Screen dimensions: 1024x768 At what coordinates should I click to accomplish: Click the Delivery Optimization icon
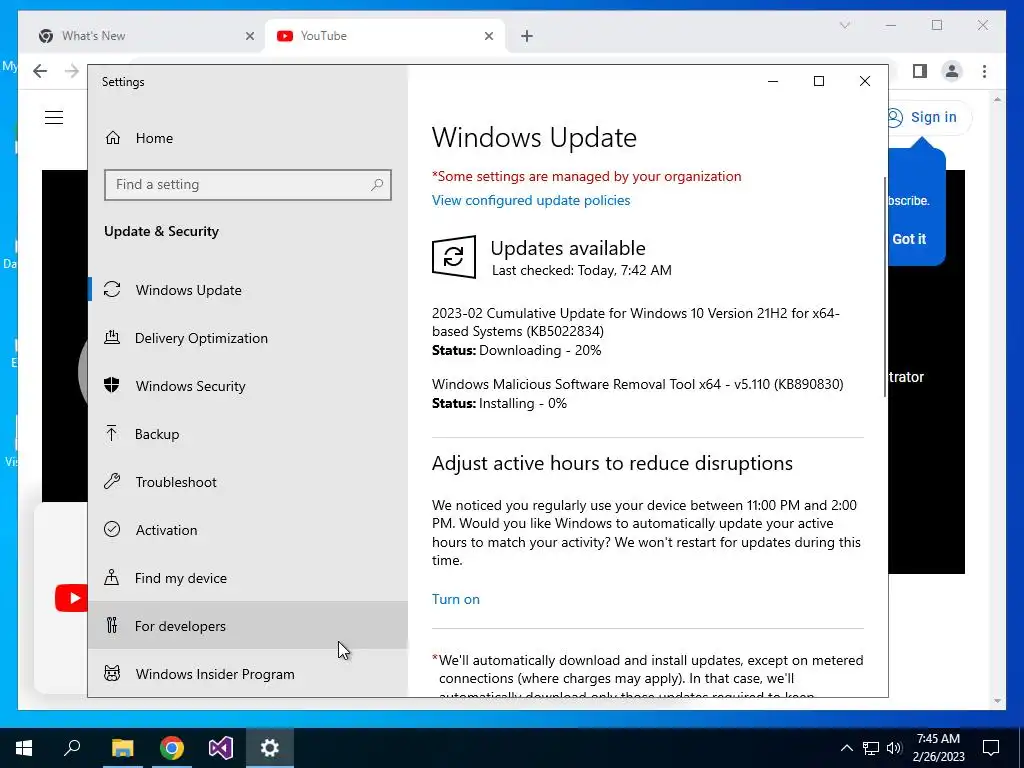point(112,338)
